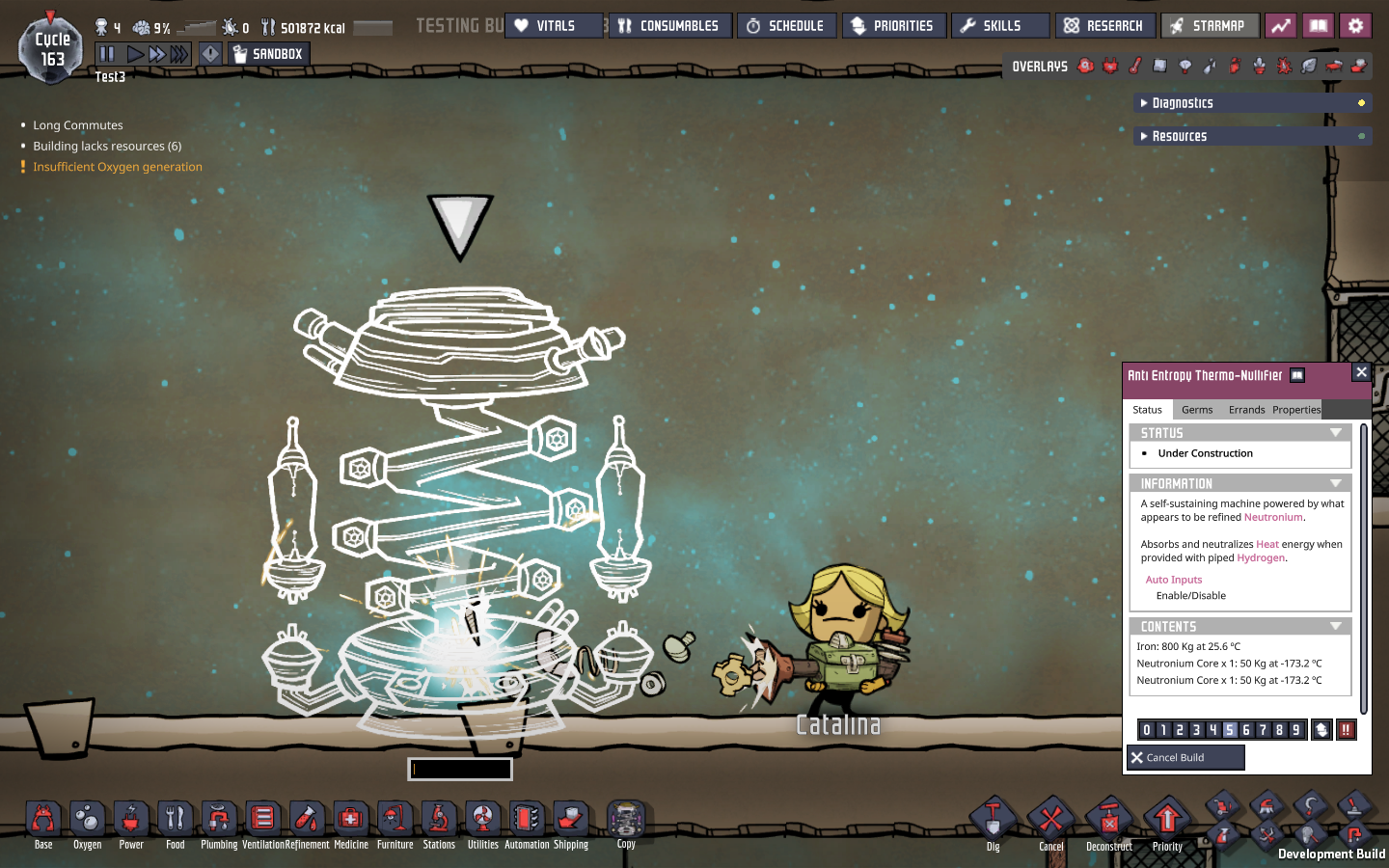
Task: Click the Insufficient Oxygen generation alert
Action: point(118,167)
